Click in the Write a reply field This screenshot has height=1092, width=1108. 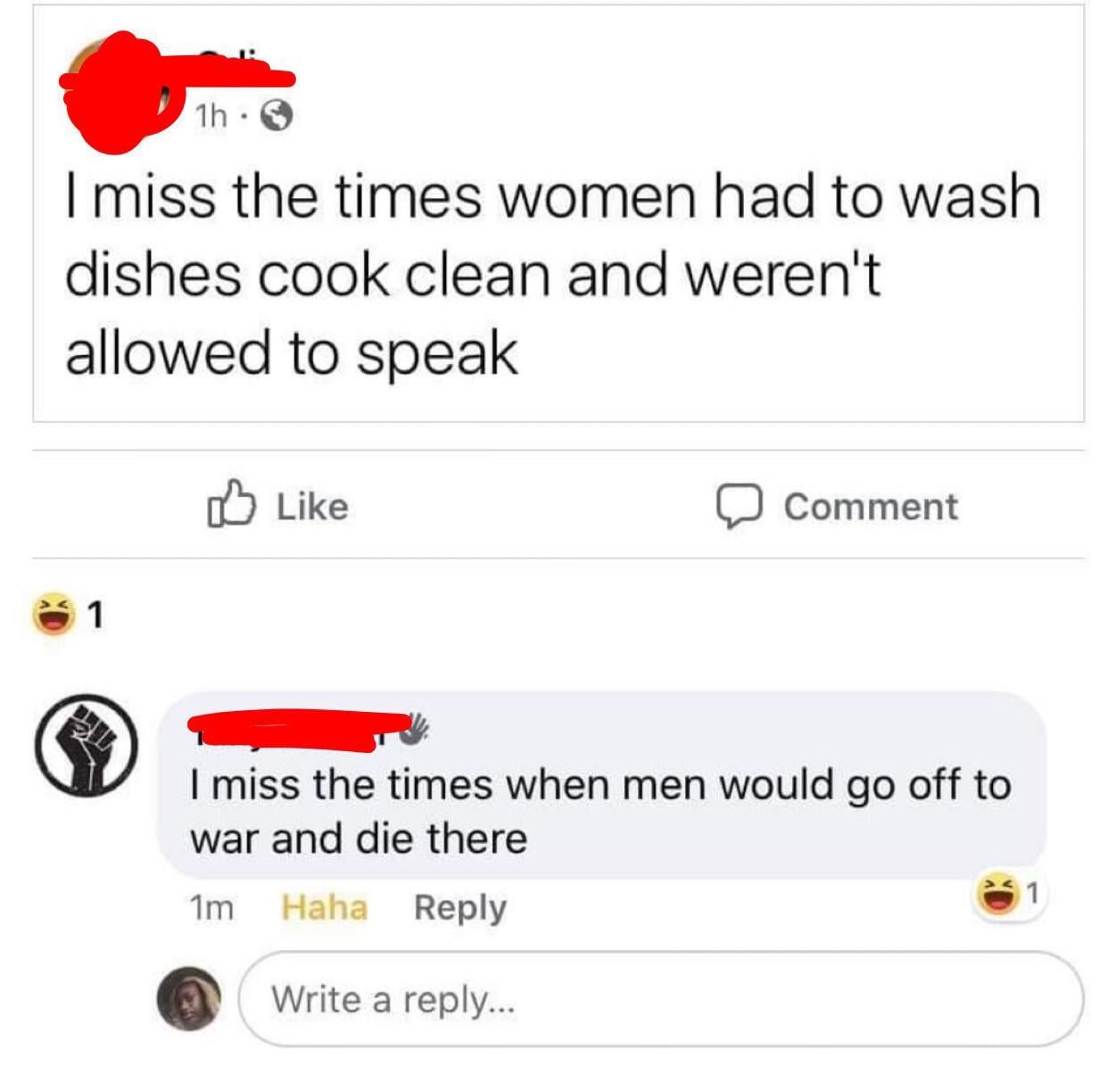point(662,998)
